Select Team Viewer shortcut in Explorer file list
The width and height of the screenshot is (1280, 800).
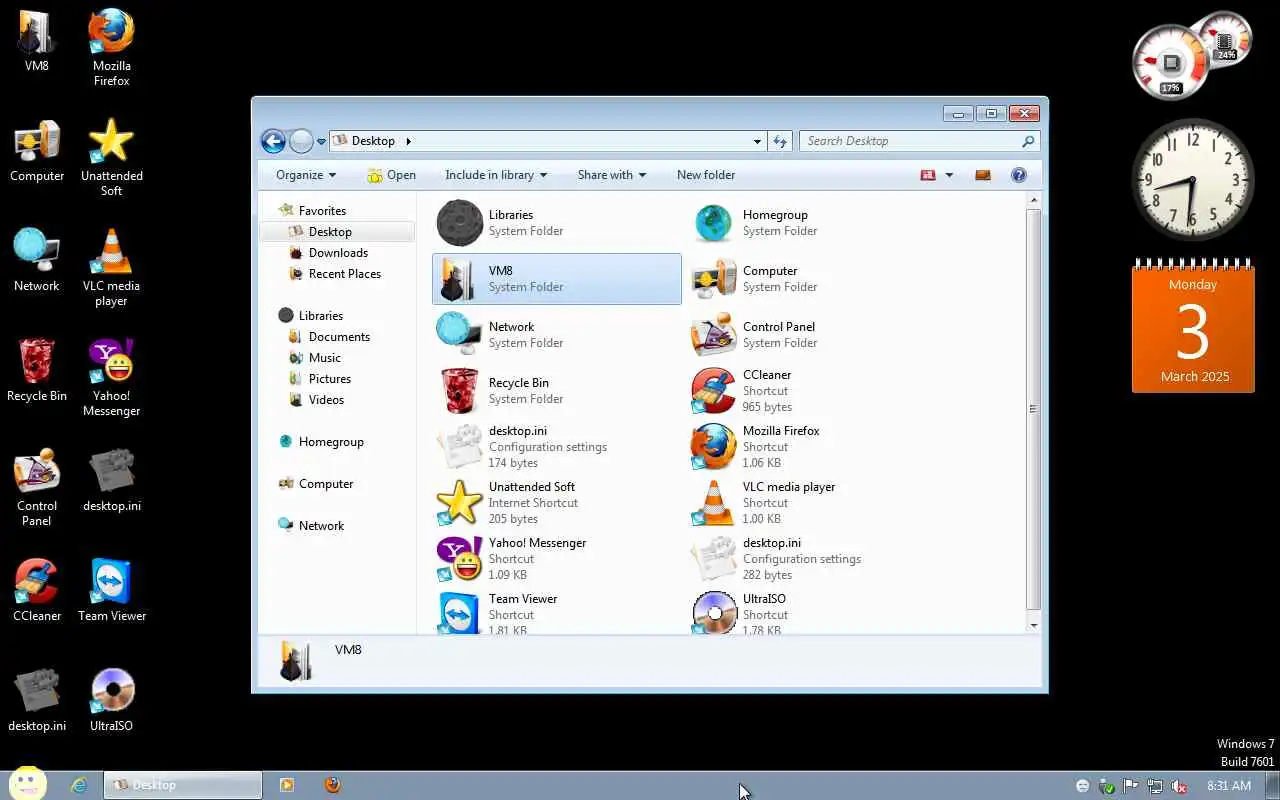click(556, 612)
